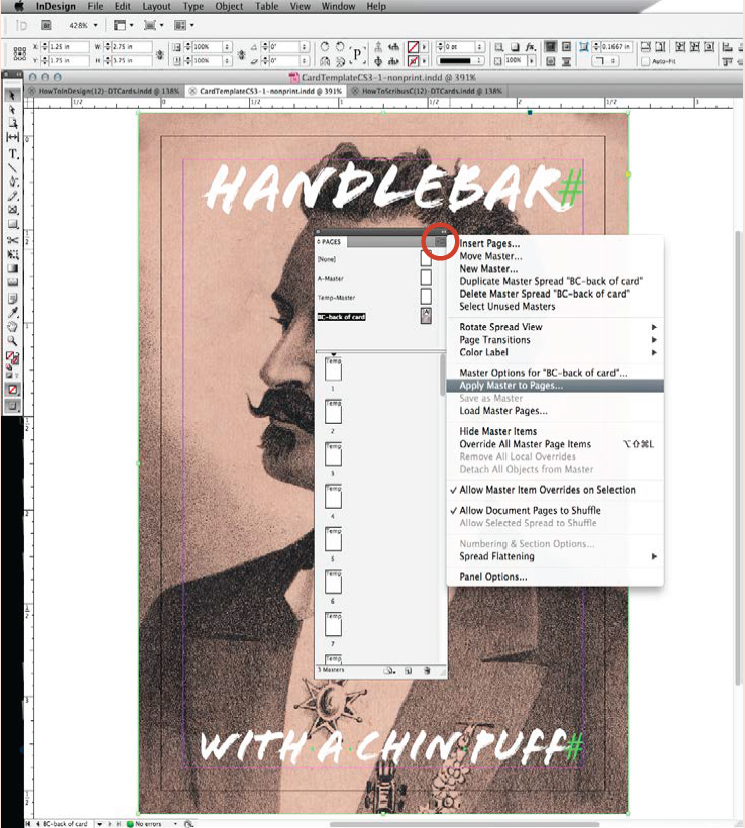Toggle Allow Master Item Overrides on Selection
745x828 pixels.
pos(546,490)
